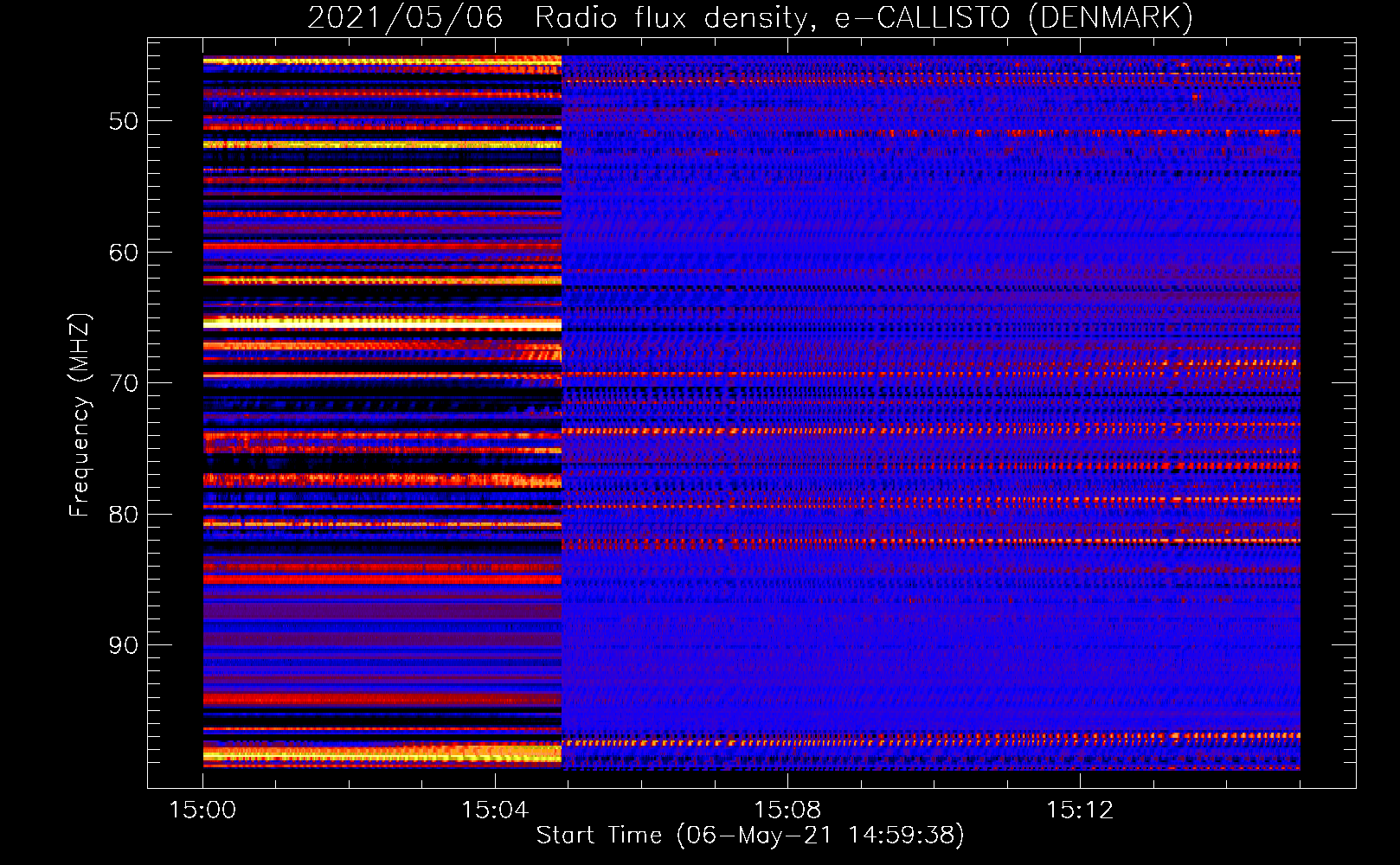Click the 60 MHz frequency tick label
This screenshot has width=1400, height=865.
pos(124,253)
